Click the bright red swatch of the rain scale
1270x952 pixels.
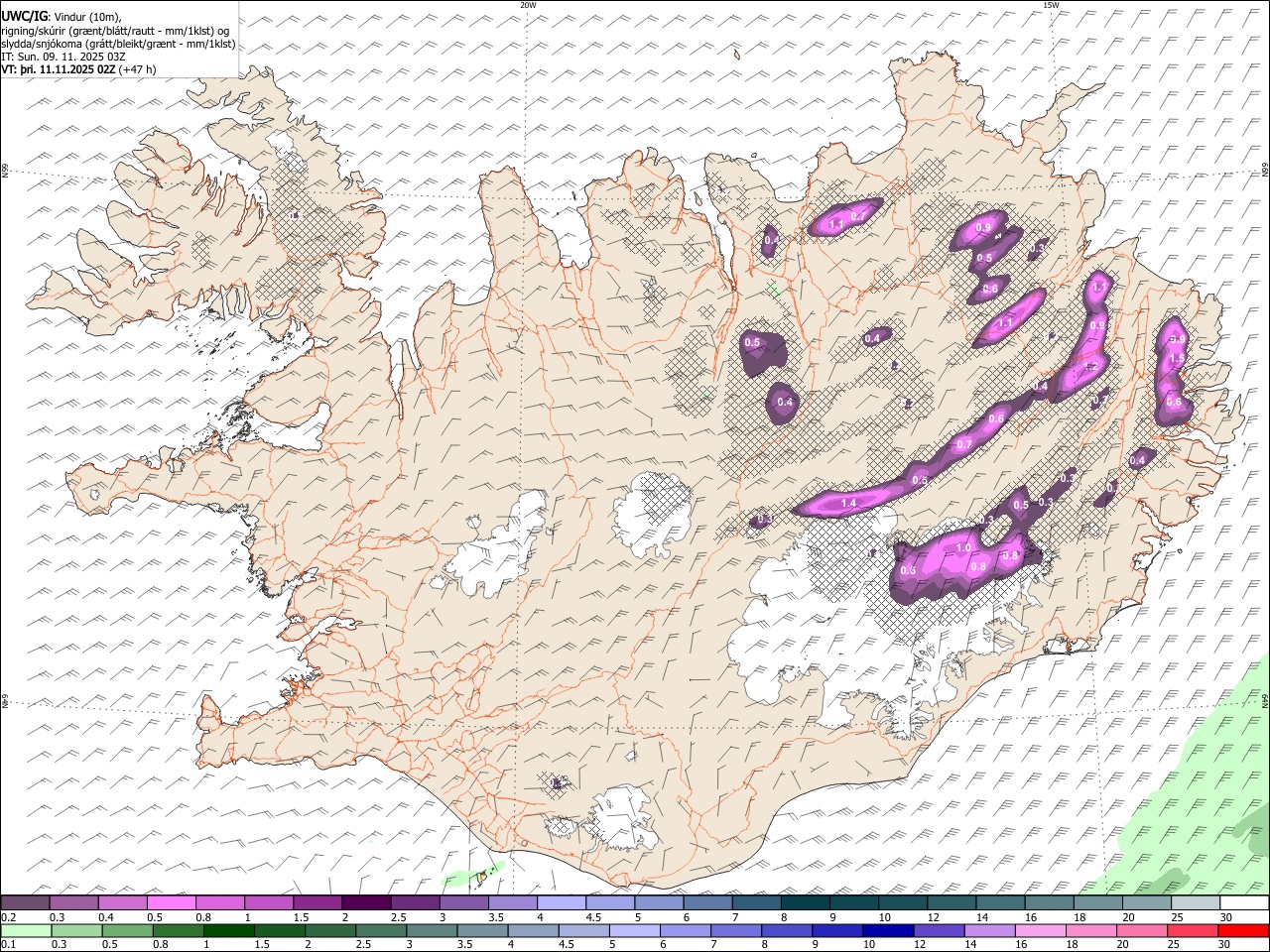point(1244,931)
